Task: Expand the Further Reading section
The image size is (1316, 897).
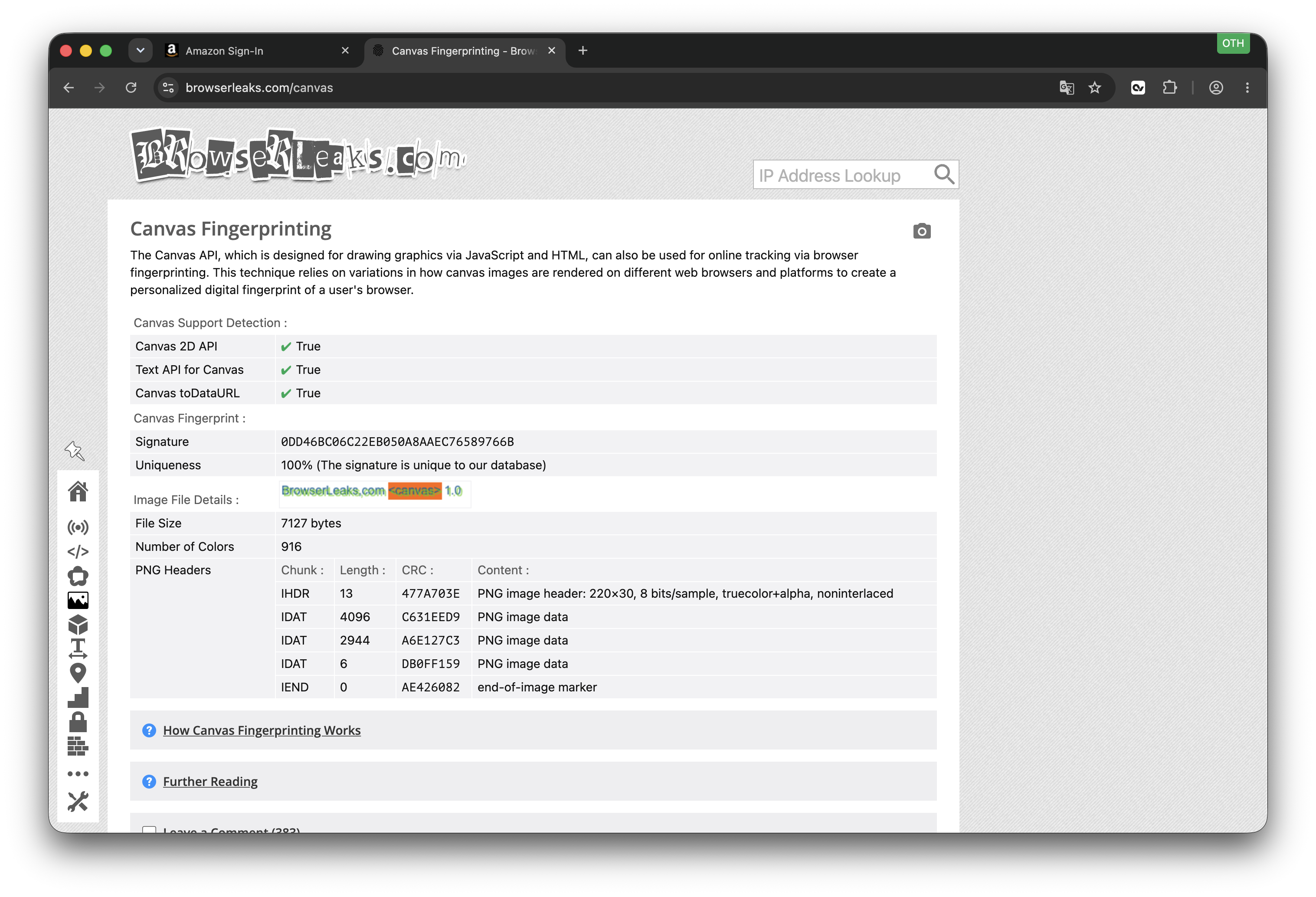Action: click(x=210, y=782)
